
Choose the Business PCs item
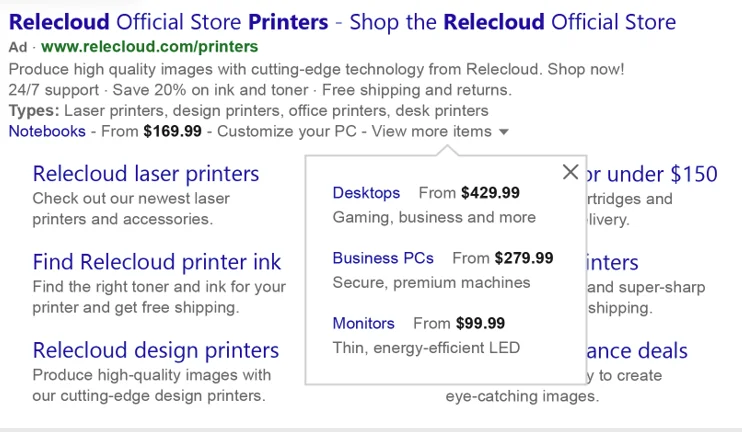click(383, 258)
